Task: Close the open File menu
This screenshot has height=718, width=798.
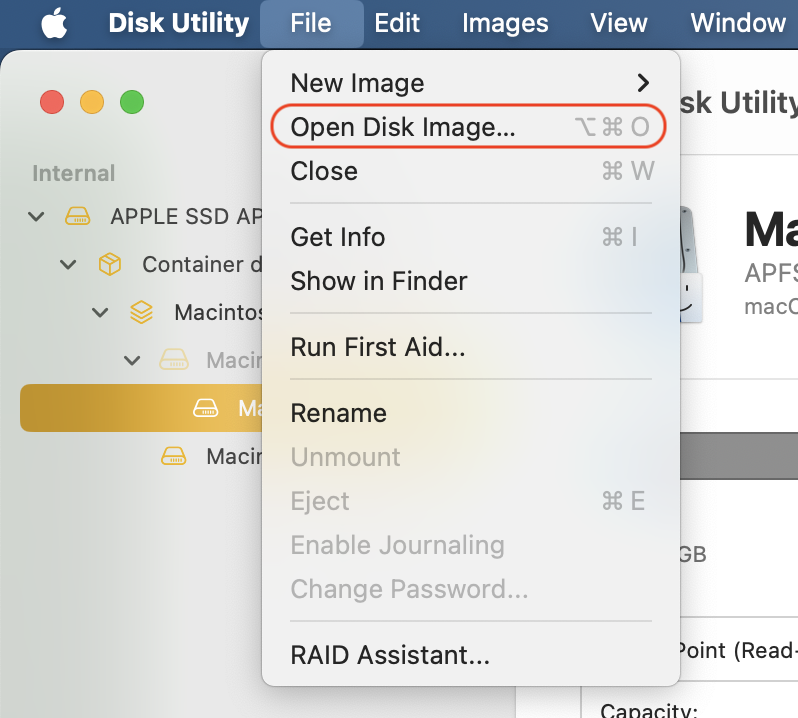Action: tap(311, 23)
